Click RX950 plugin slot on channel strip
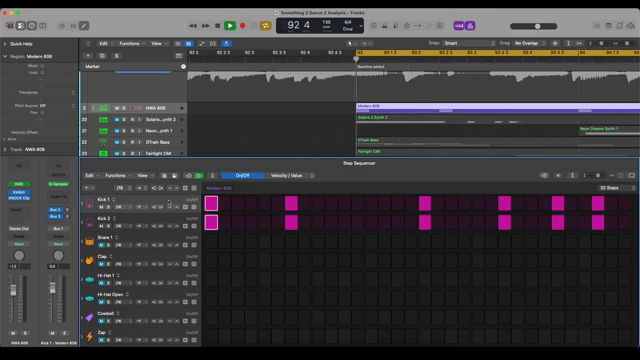 tap(19, 192)
